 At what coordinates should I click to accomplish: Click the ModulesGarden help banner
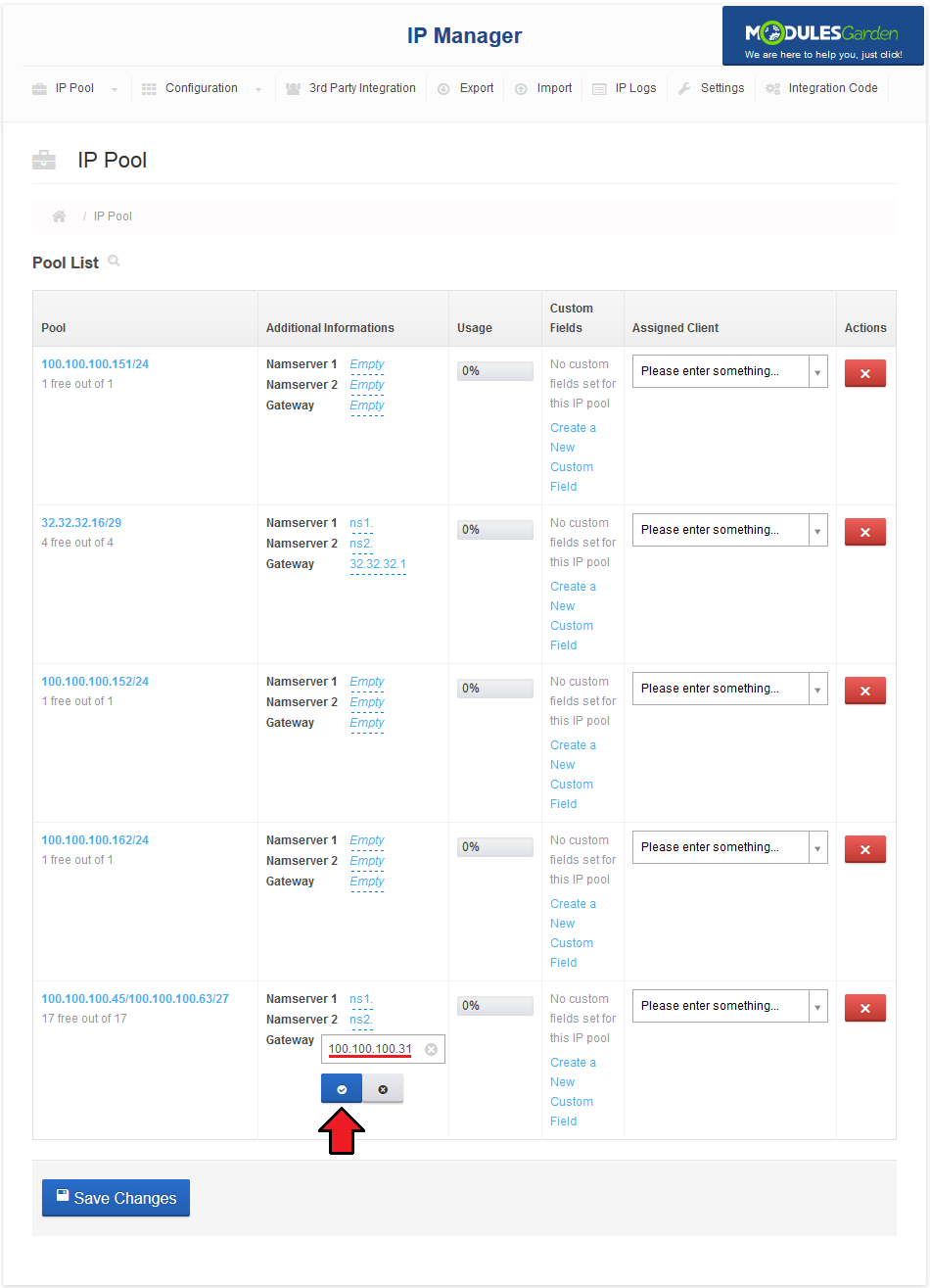tap(823, 36)
